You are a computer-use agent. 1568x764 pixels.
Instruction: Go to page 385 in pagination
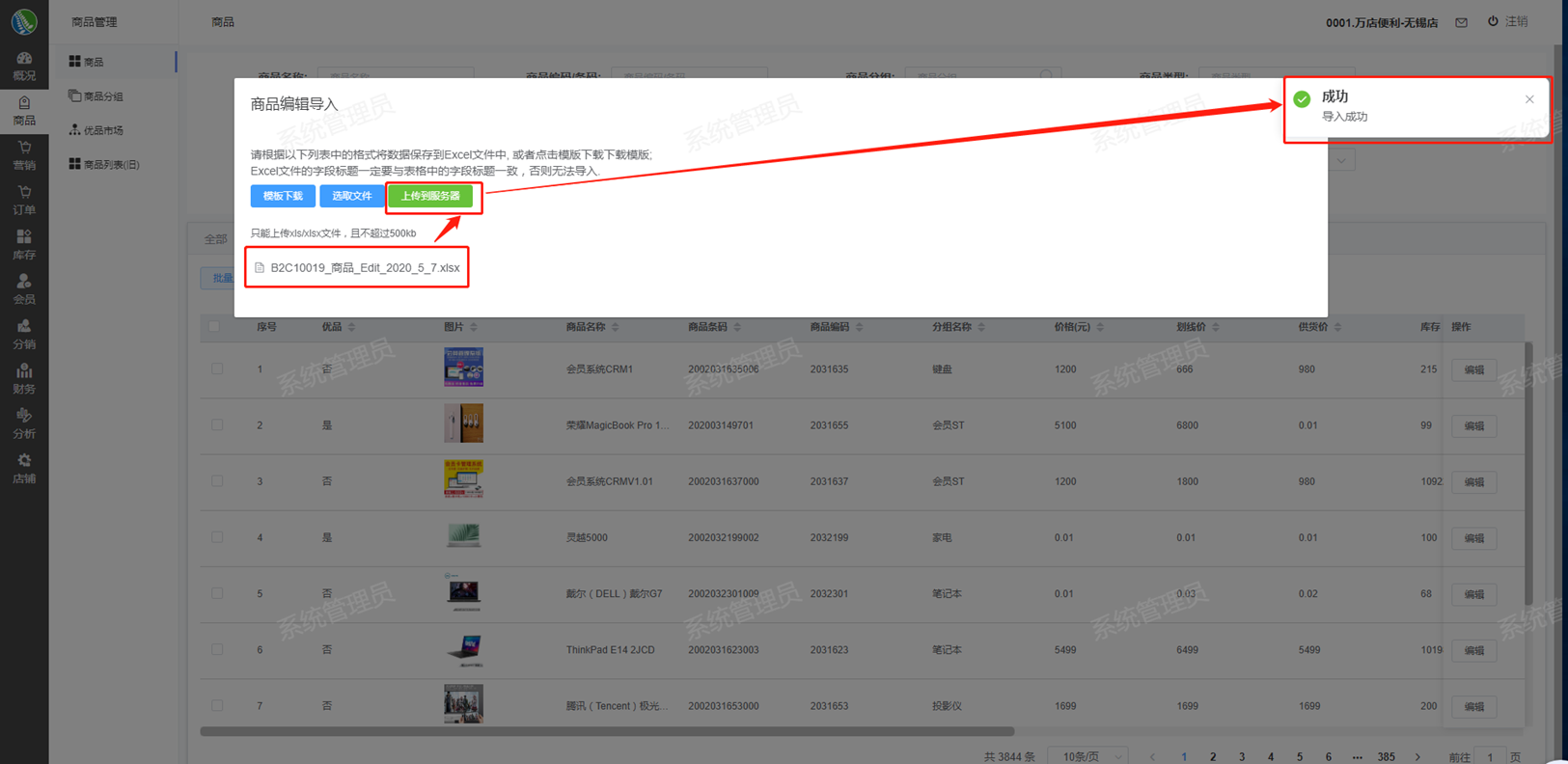point(1387,757)
